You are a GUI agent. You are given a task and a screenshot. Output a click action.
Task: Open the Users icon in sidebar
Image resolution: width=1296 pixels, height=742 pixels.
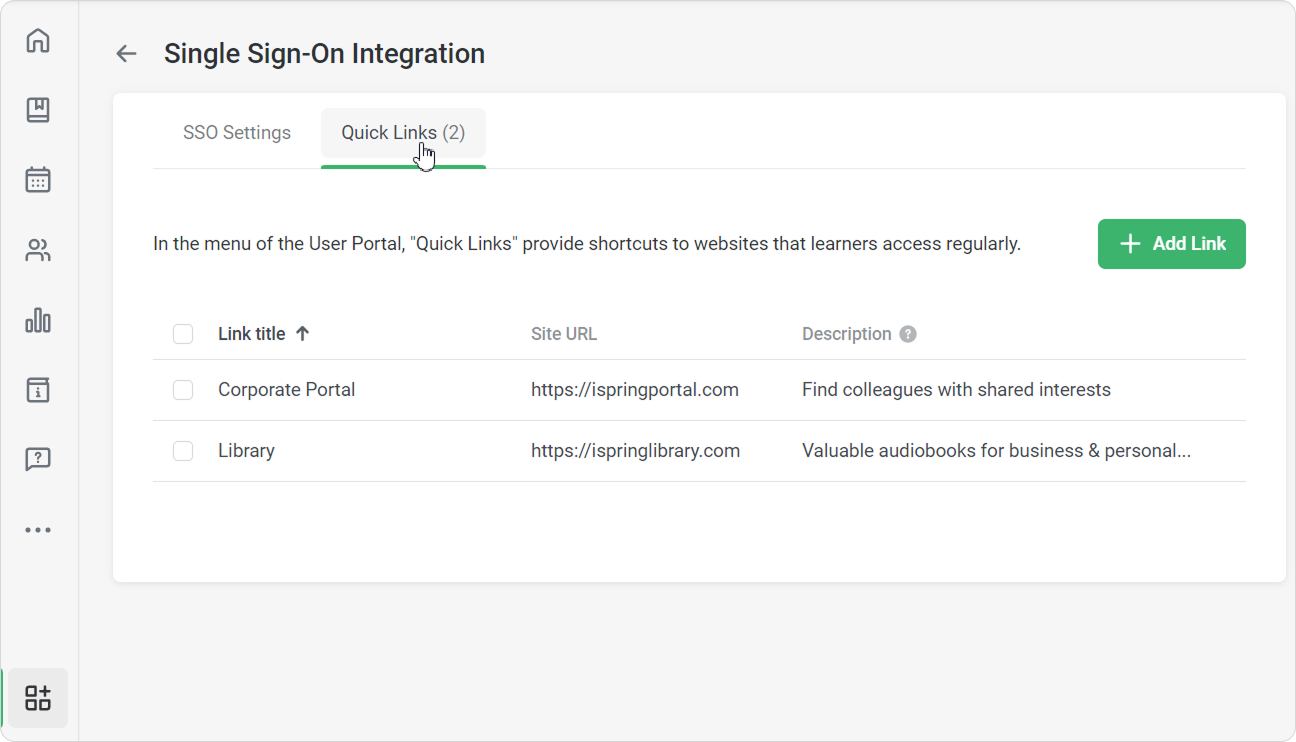point(38,251)
